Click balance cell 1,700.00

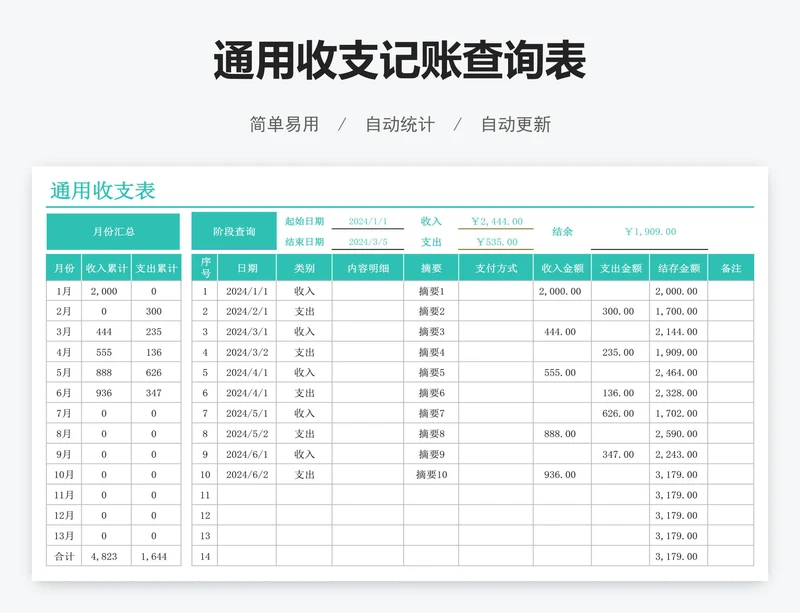coord(677,311)
